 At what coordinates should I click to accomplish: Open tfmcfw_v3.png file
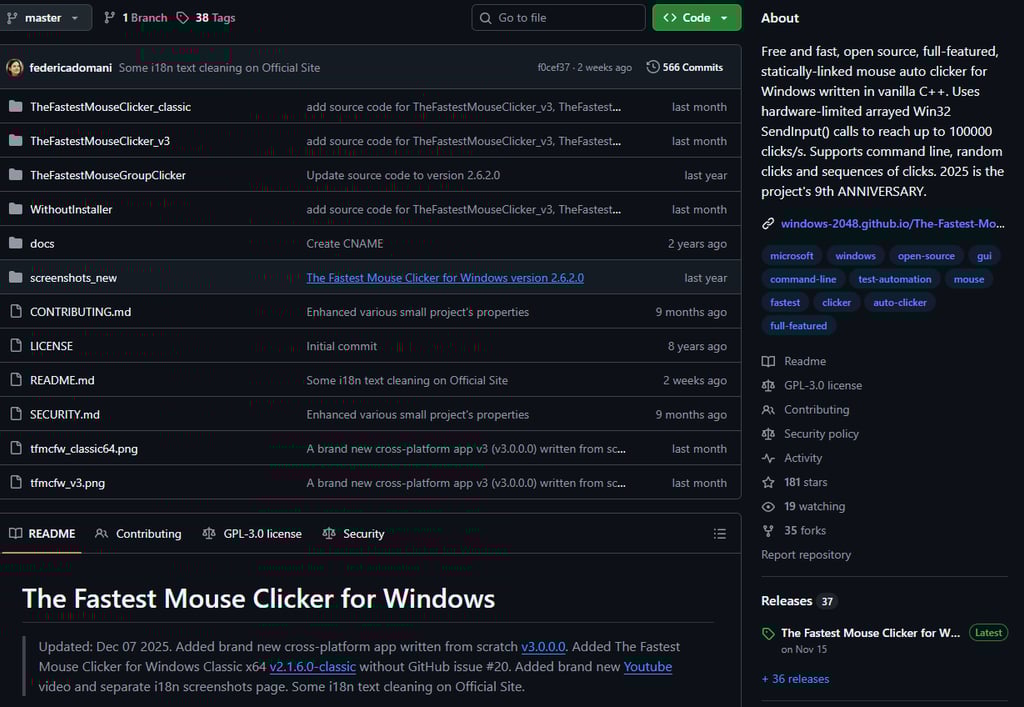coord(67,483)
